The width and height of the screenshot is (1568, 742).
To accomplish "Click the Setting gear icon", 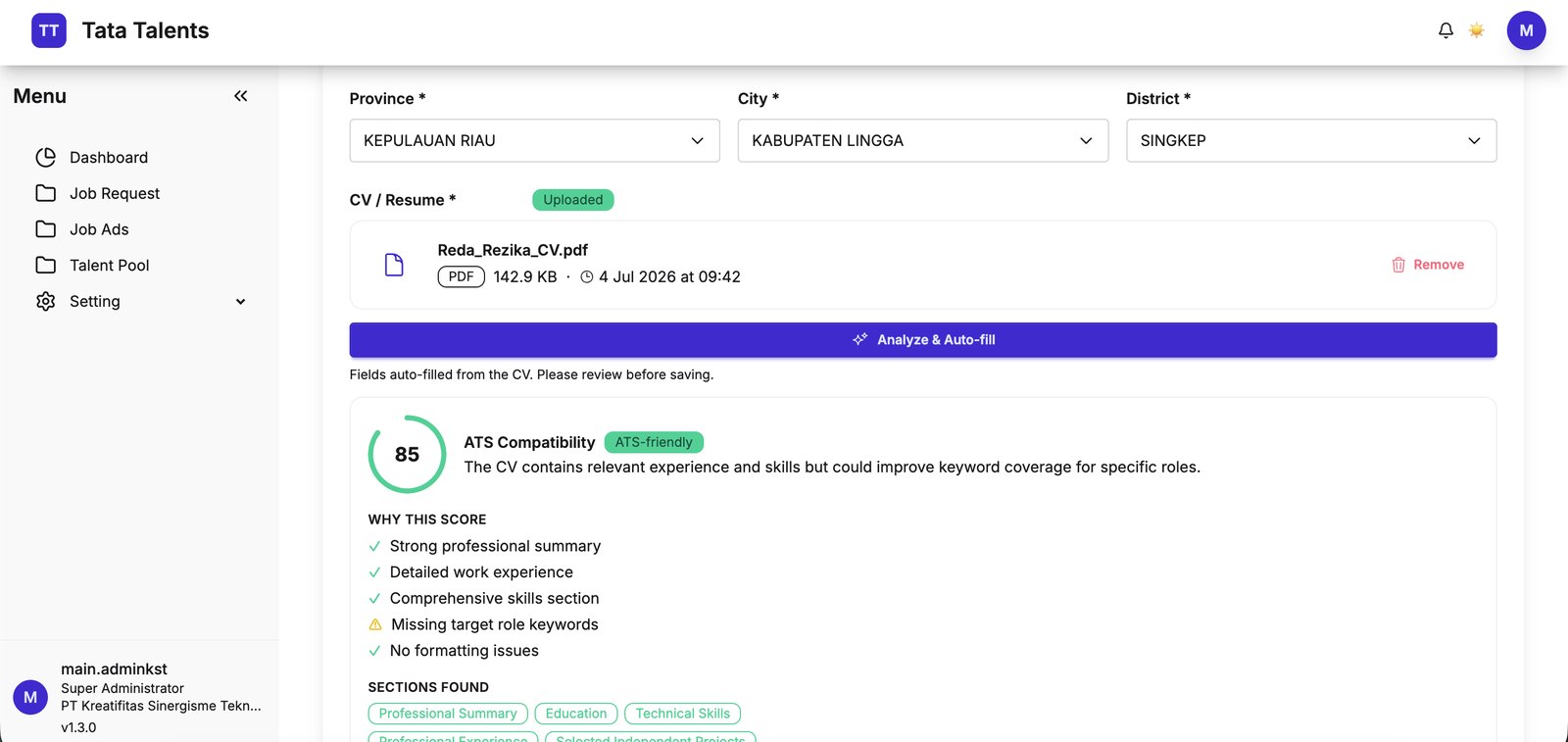I will 46,301.
